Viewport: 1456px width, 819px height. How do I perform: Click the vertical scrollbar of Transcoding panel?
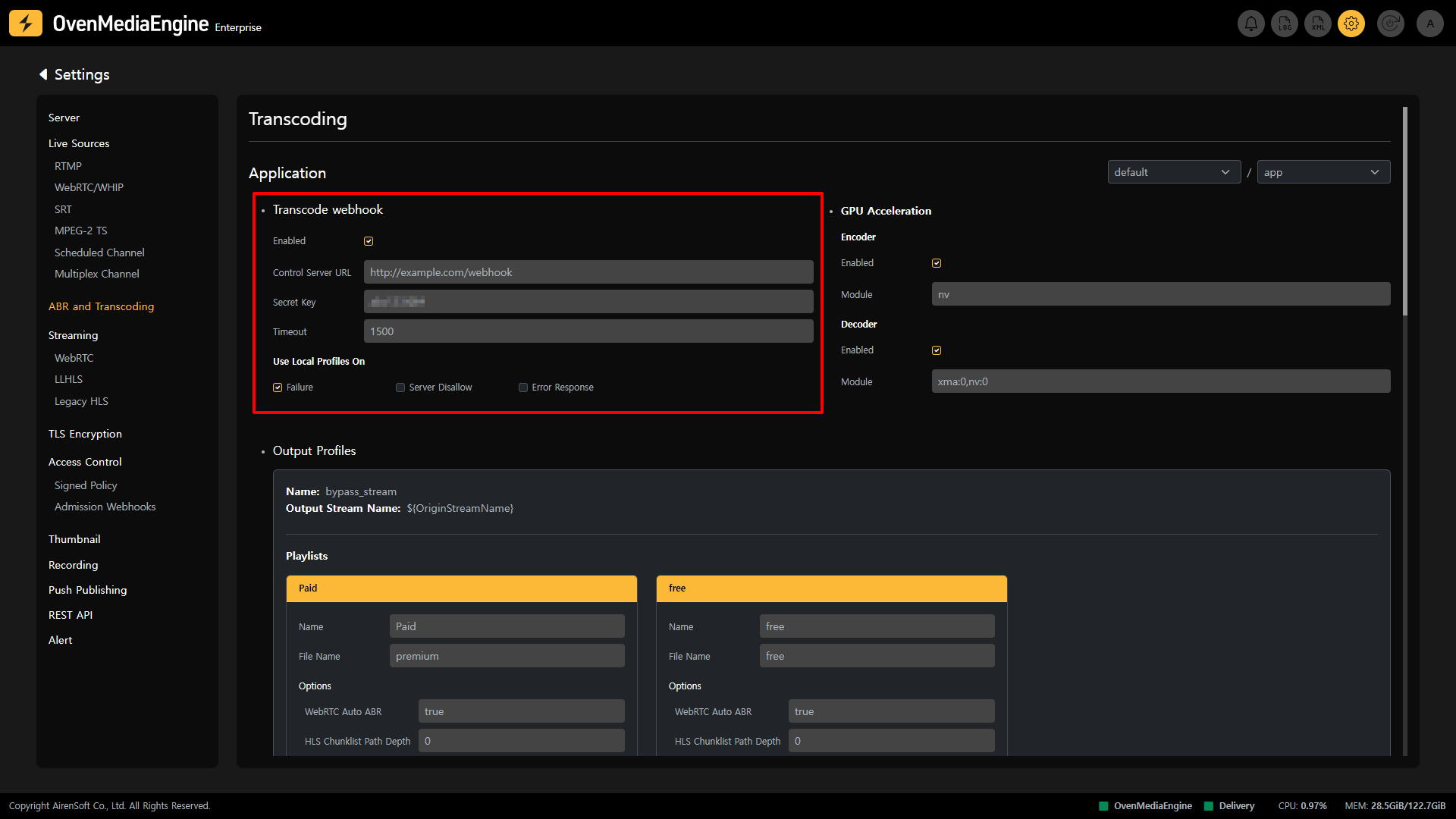click(1405, 212)
